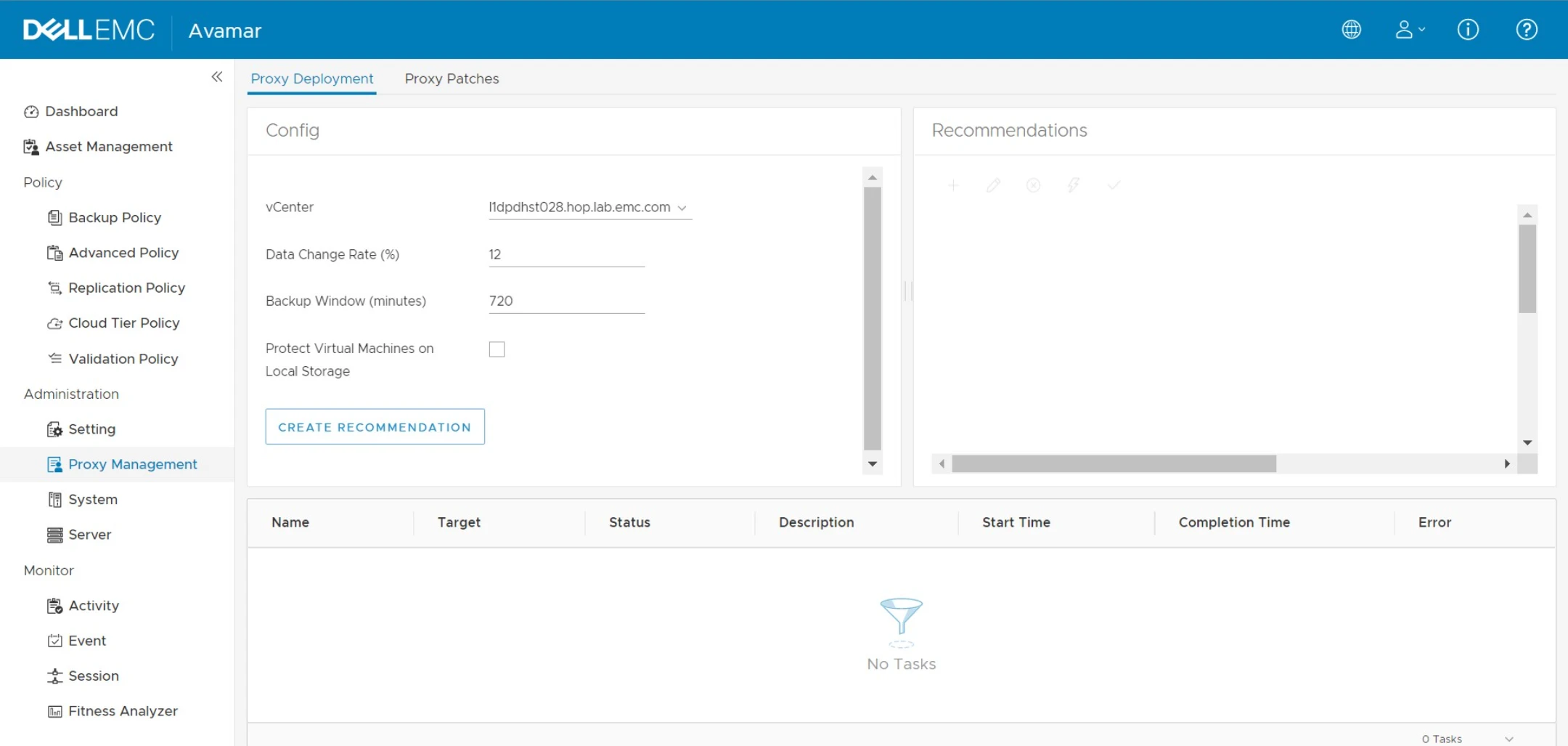Navigate to Cloud Tier Policy
Screen dimensions: 1568x746
(x=113, y=323)
